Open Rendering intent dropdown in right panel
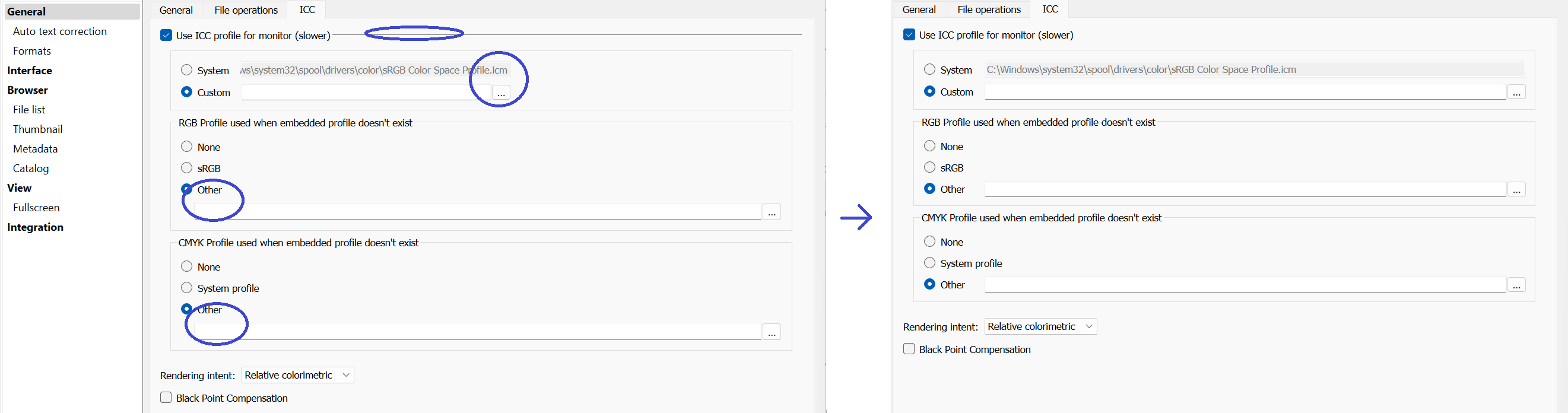The width and height of the screenshot is (1568, 413). click(x=1040, y=326)
